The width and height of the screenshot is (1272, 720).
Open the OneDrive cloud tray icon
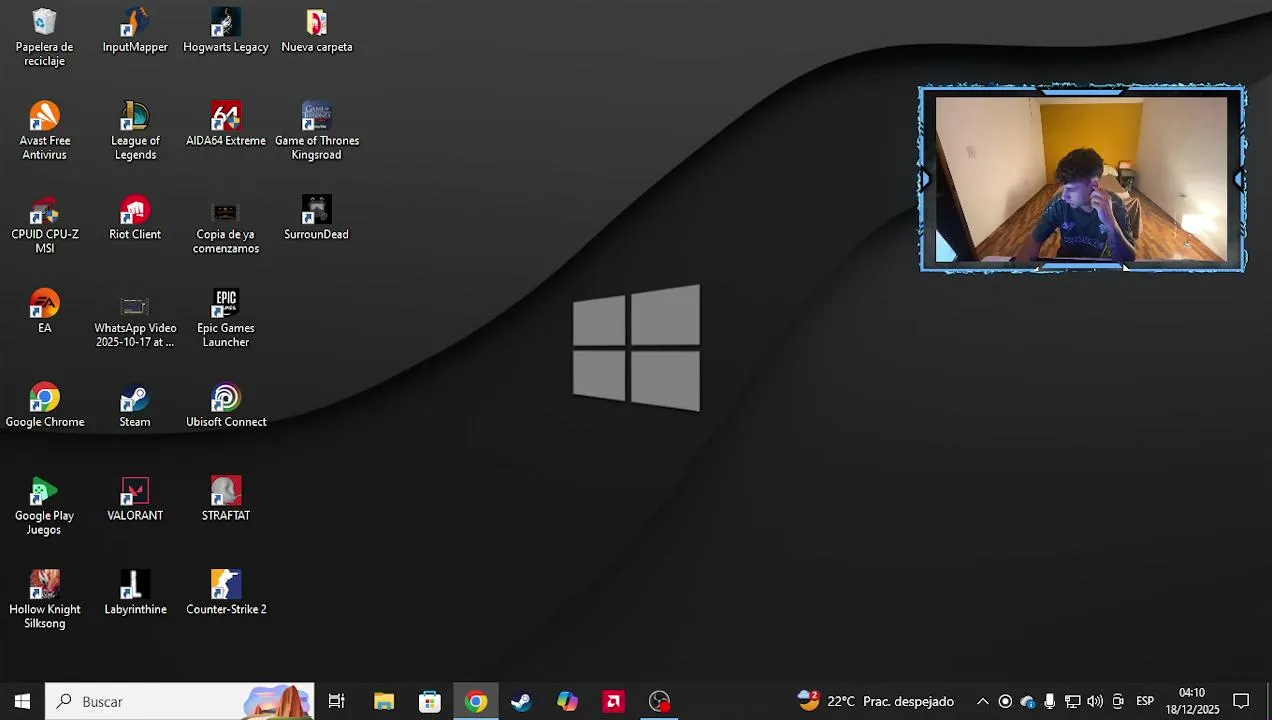point(1027,701)
